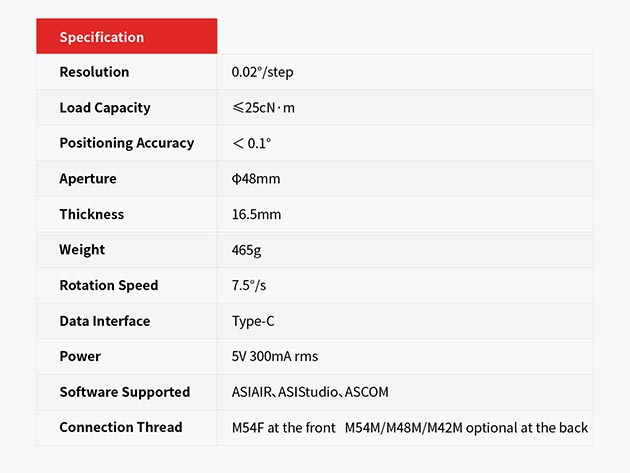Screen dimensions: 630x473
Task: Select the 0.02°/step resolution value
Action: (x=262, y=72)
